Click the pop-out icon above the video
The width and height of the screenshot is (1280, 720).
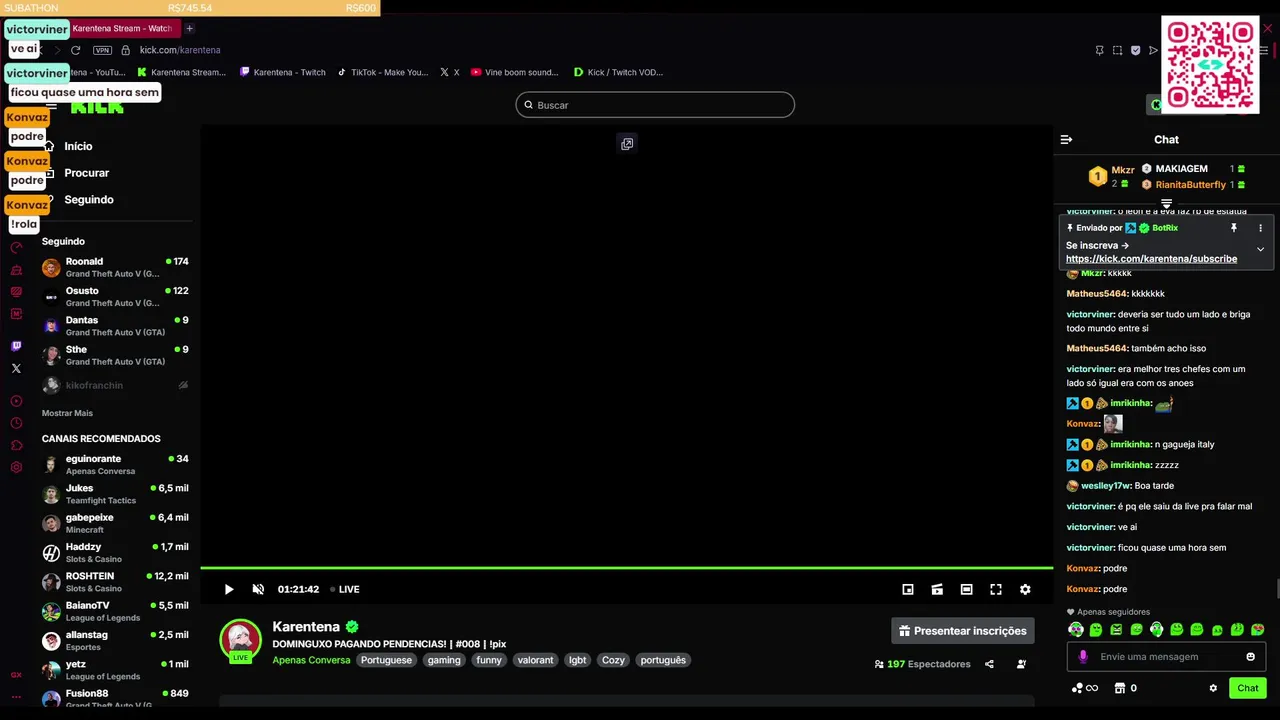click(x=627, y=144)
